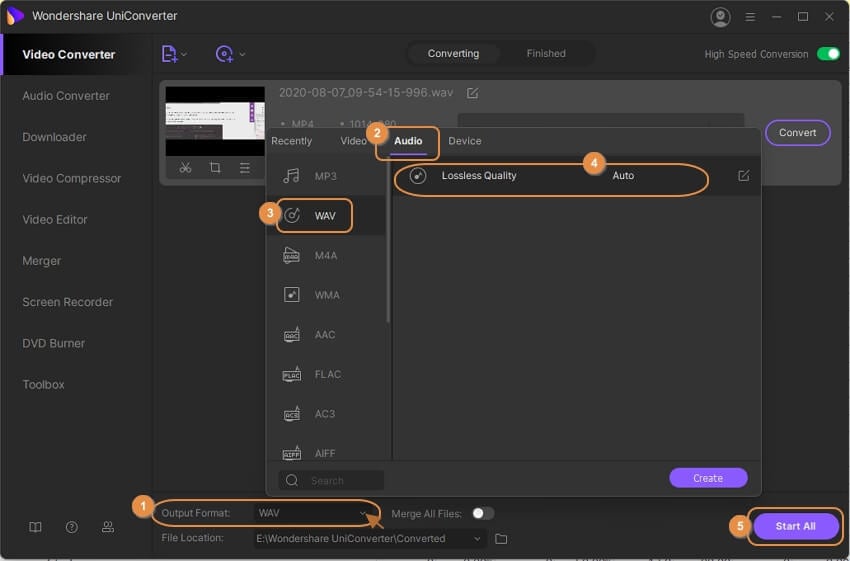
Task: Open DVD Burner in sidebar
Action: (53, 343)
